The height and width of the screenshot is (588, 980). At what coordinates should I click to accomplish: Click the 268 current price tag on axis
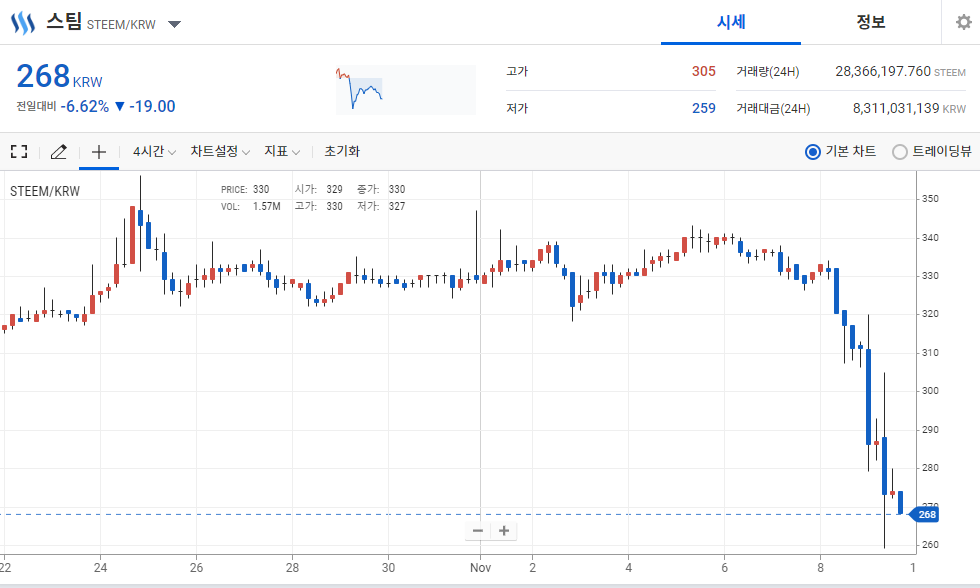(926, 514)
